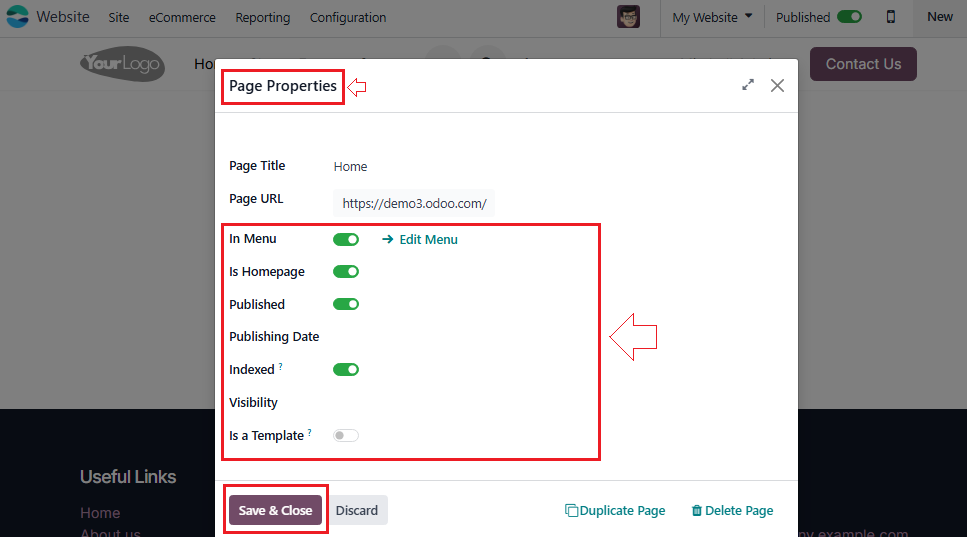Click the Home footer link

pos(100,513)
